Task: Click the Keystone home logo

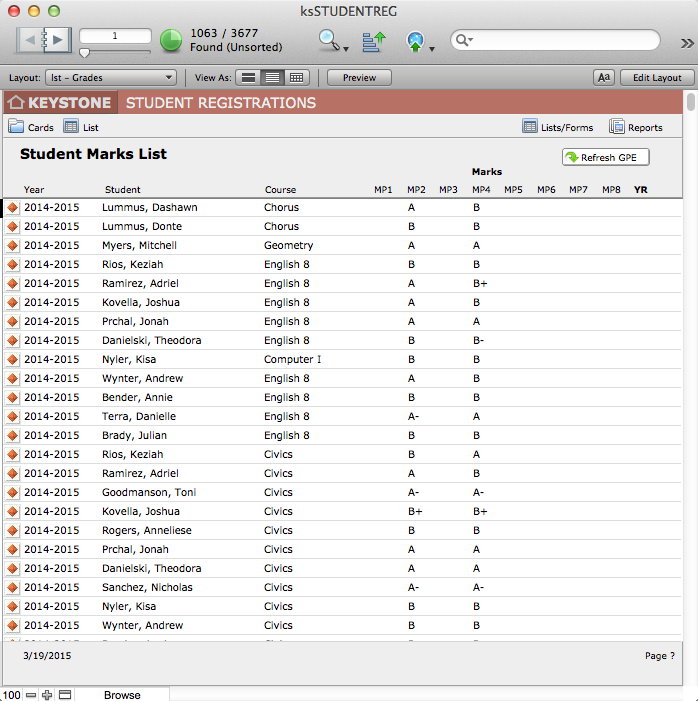Action: 59,102
